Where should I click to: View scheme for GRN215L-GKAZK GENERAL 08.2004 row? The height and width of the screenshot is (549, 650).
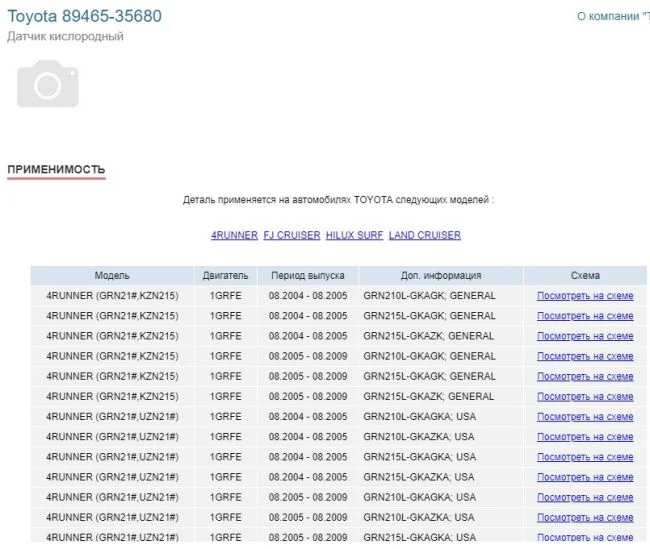(x=585, y=336)
